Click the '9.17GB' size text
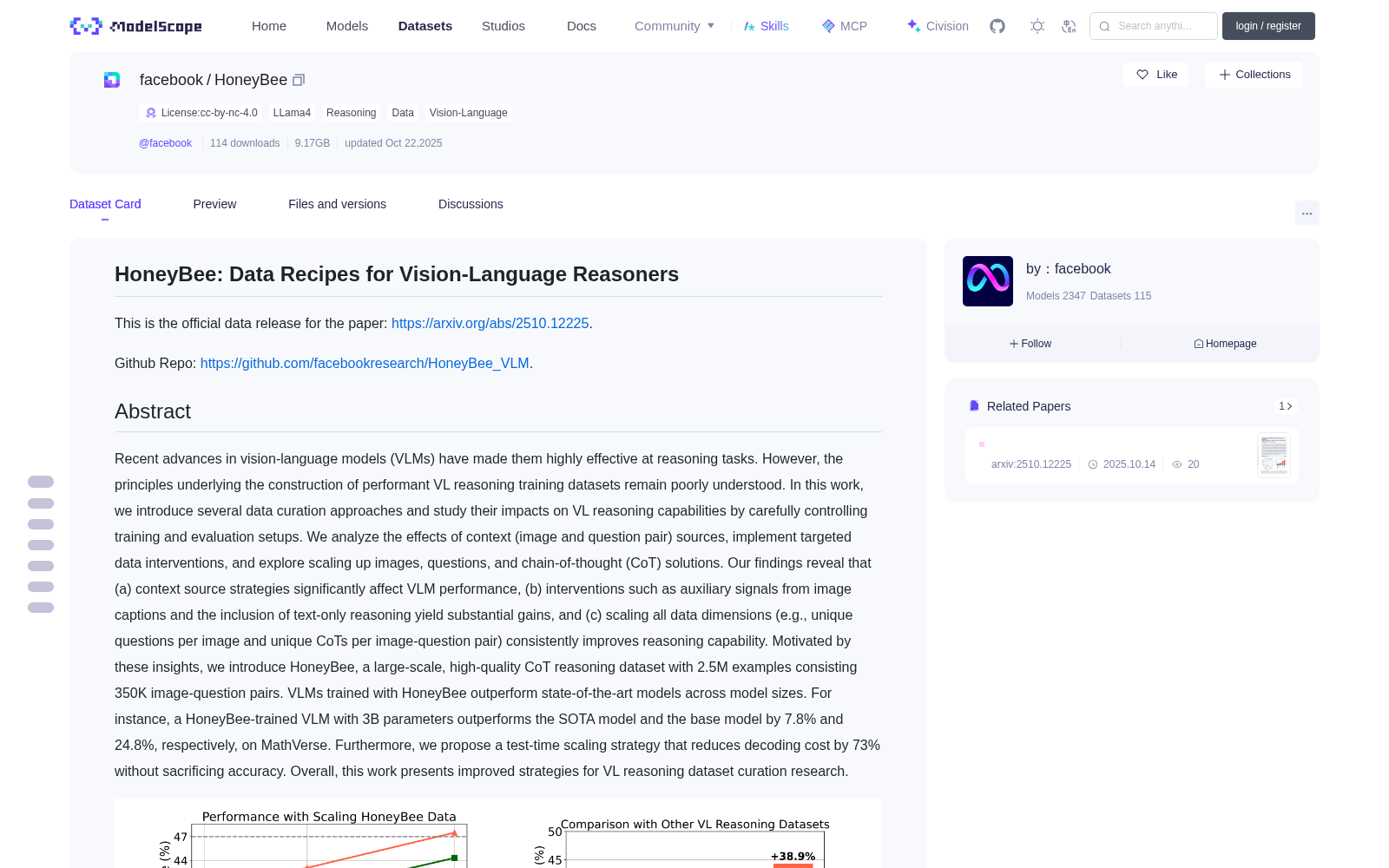The width and height of the screenshot is (1389, 868). tap(313, 143)
